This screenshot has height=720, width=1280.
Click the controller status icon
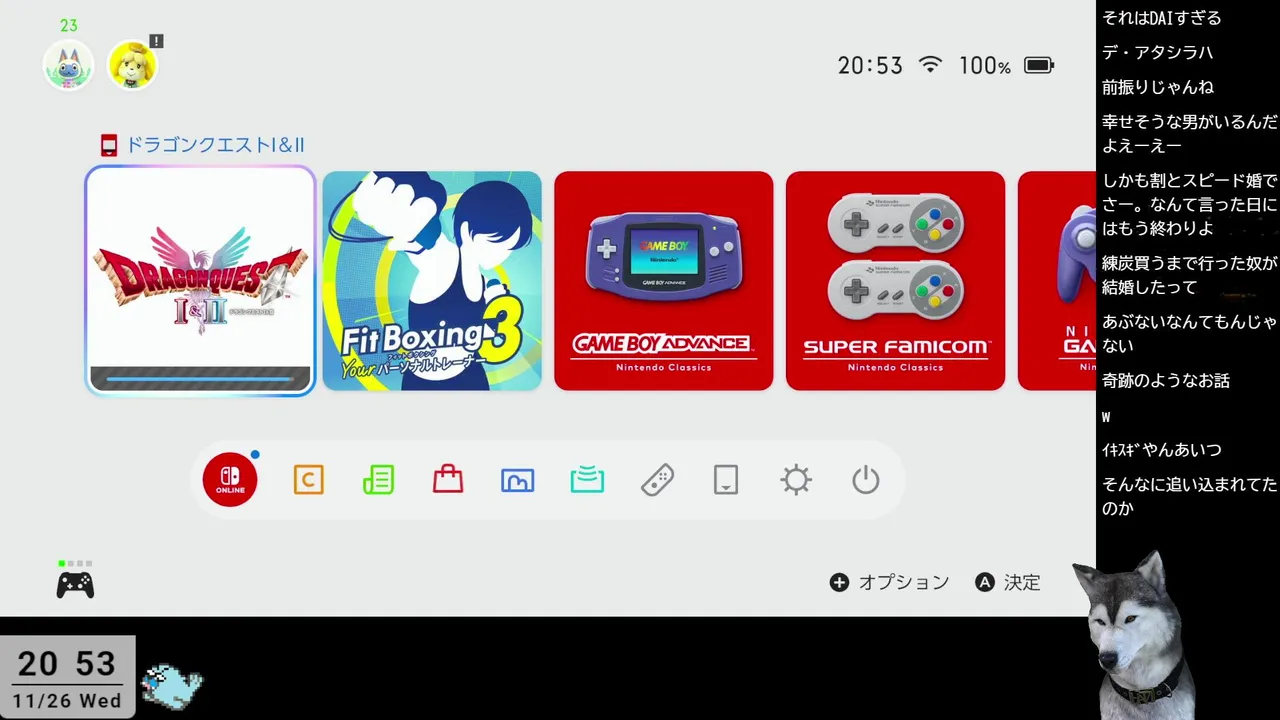[x=75, y=584]
